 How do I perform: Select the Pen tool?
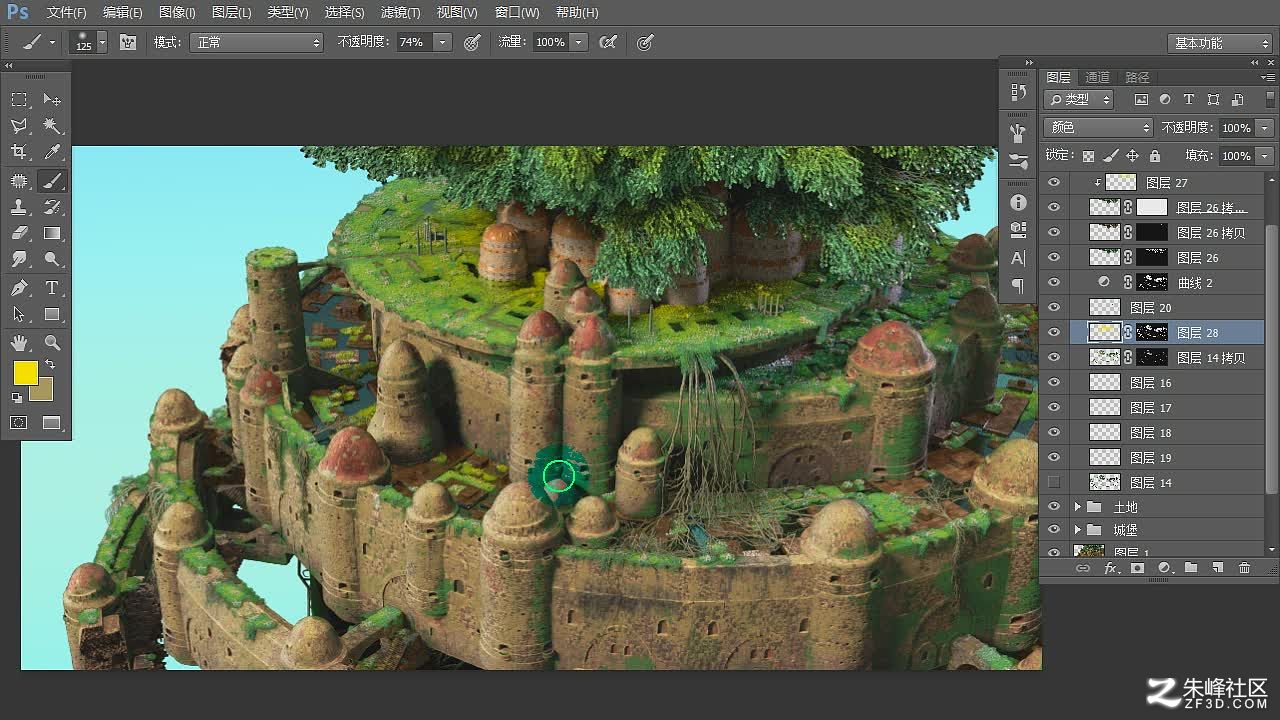(19, 288)
